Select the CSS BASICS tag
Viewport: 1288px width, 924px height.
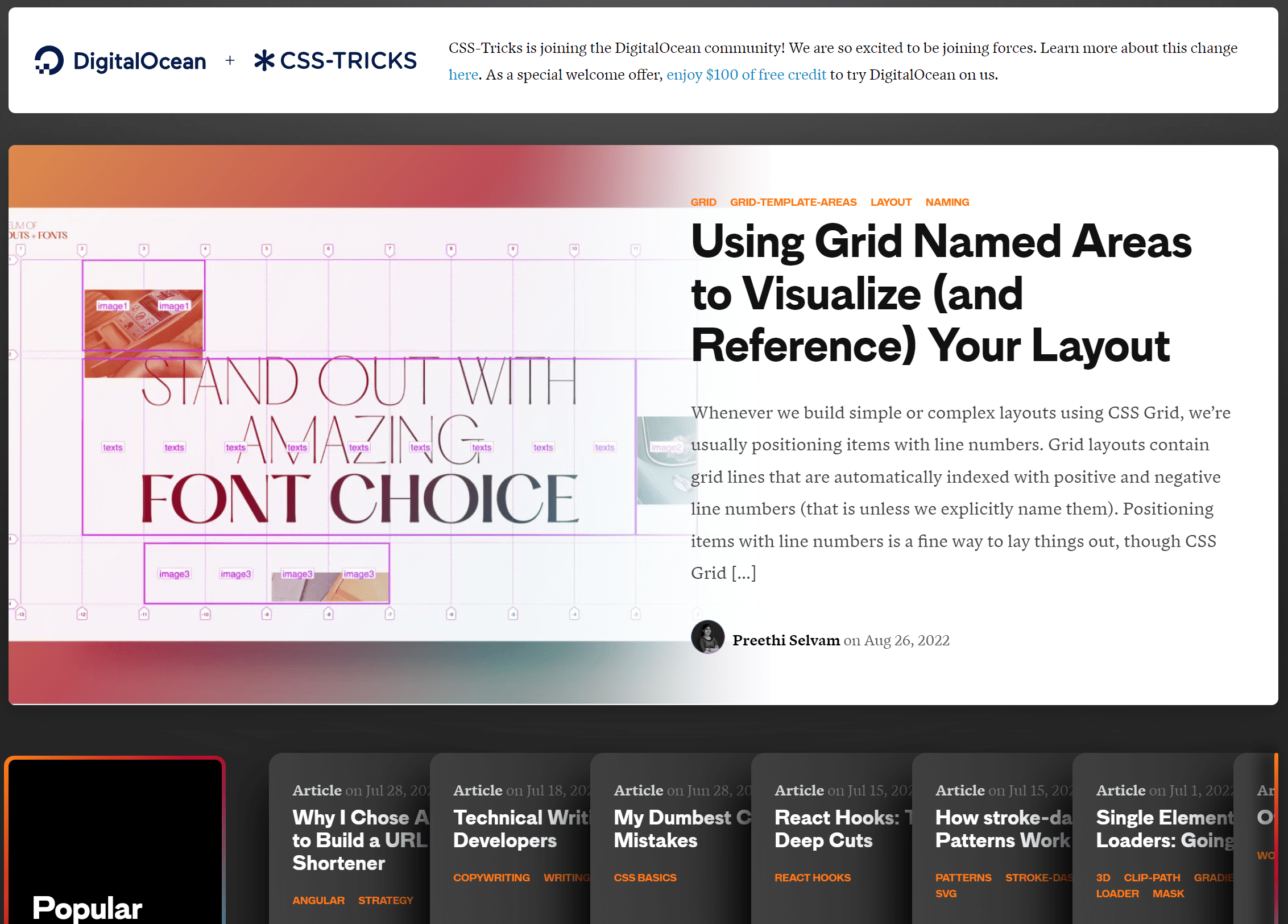click(x=645, y=877)
